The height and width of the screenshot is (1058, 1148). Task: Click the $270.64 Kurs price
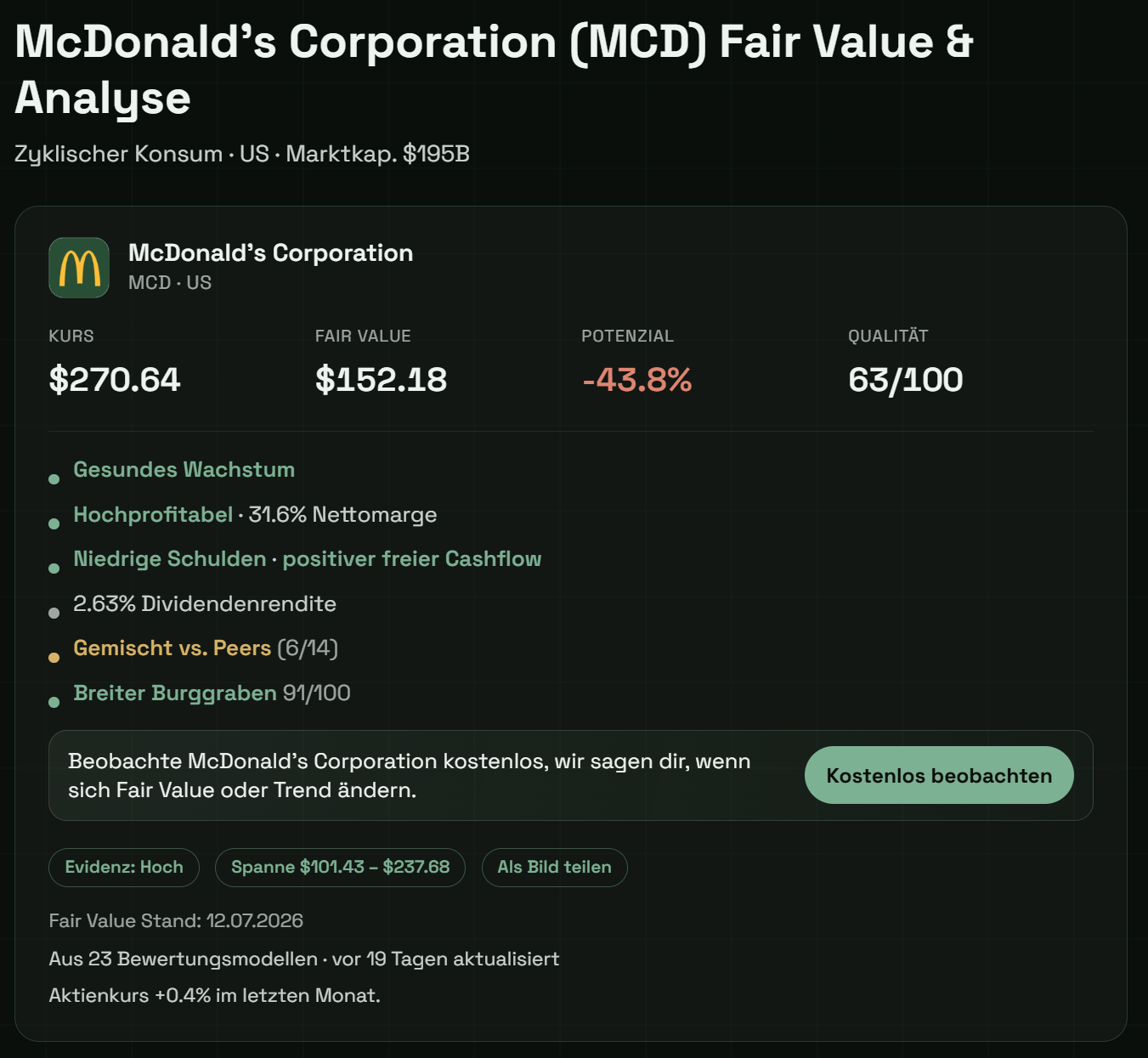coord(115,380)
